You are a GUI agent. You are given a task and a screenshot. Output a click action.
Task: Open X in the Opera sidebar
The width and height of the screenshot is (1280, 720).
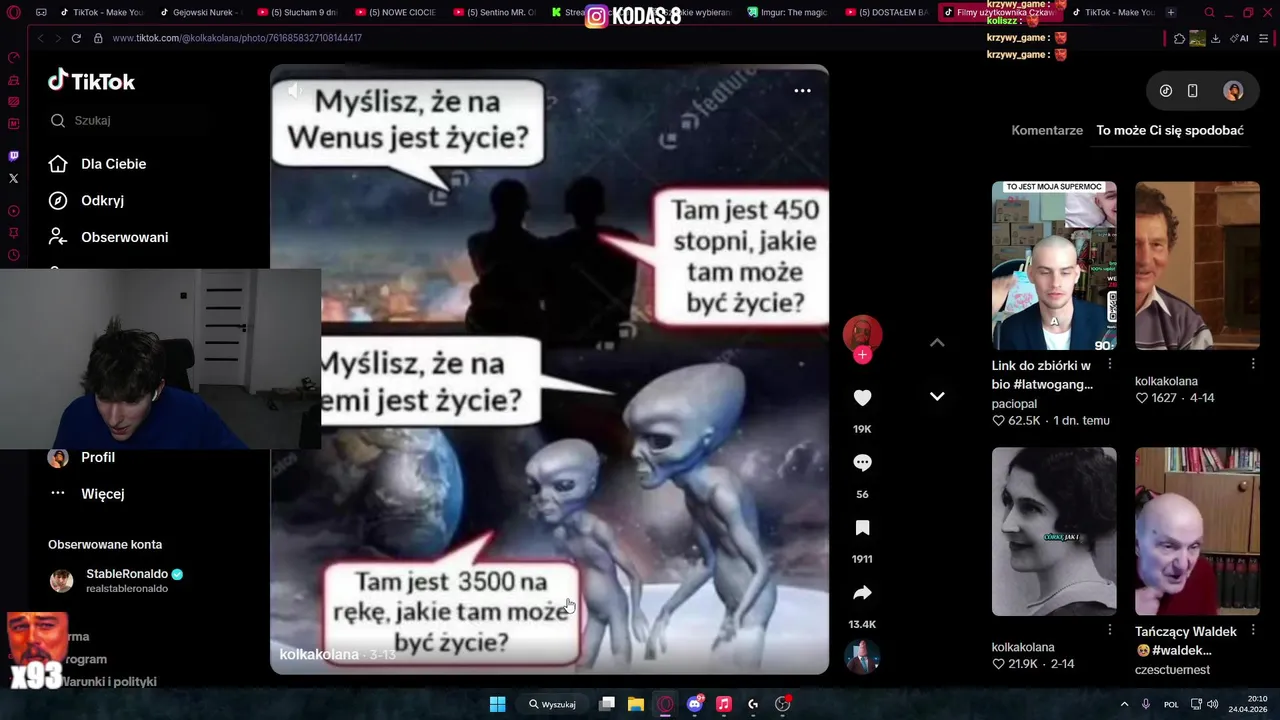click(13, 178)
